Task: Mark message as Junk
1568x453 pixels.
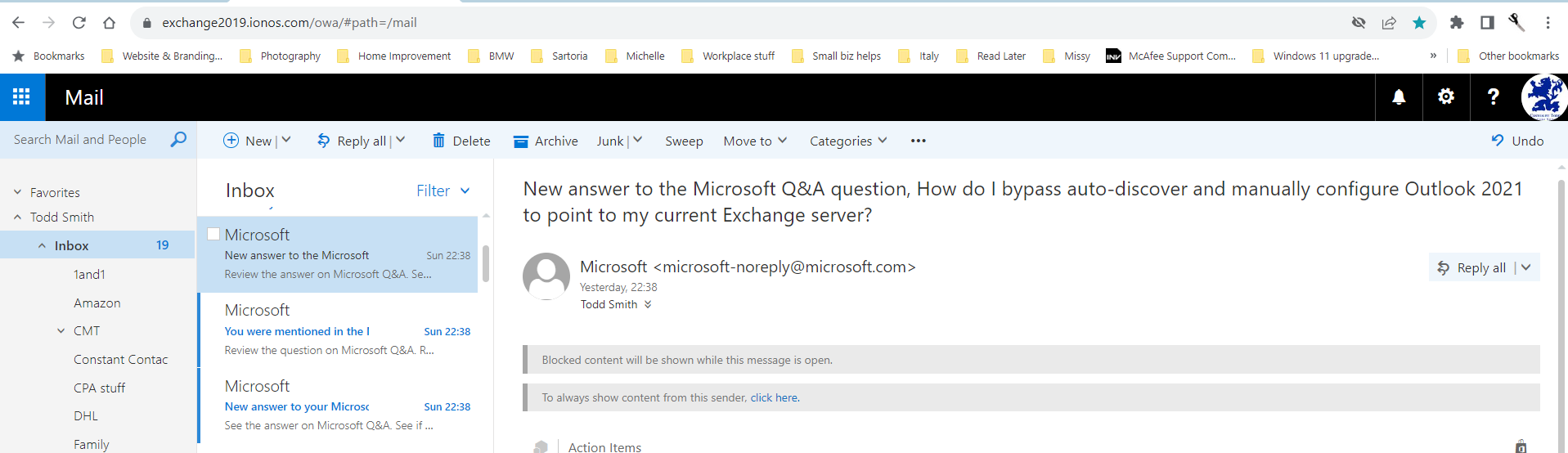Action: [610, 141]
